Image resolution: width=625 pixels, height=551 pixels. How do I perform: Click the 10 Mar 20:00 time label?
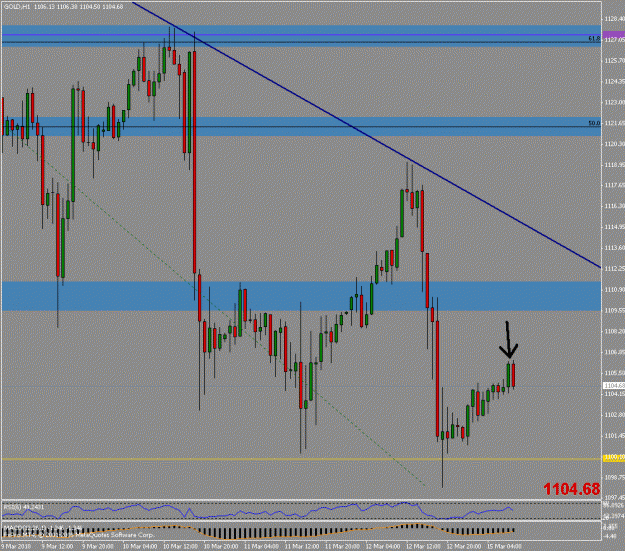[220, 546]
